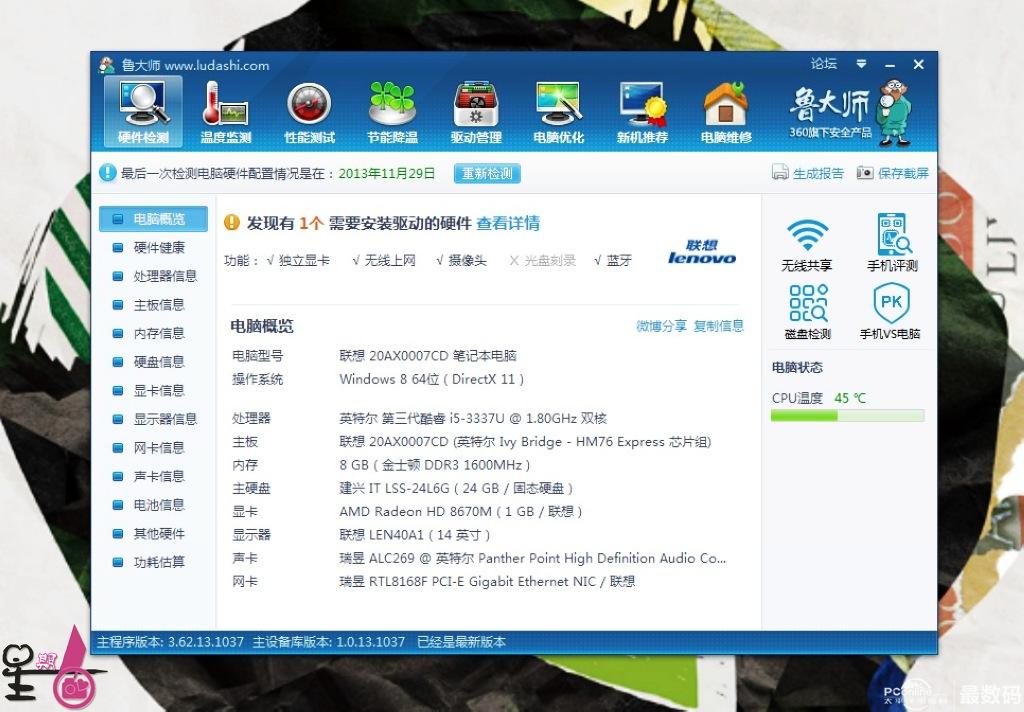Click the blue info icon beside last detection date
Image resolution: width=1024 pixels, height=712 pixels.
point(107,172)
